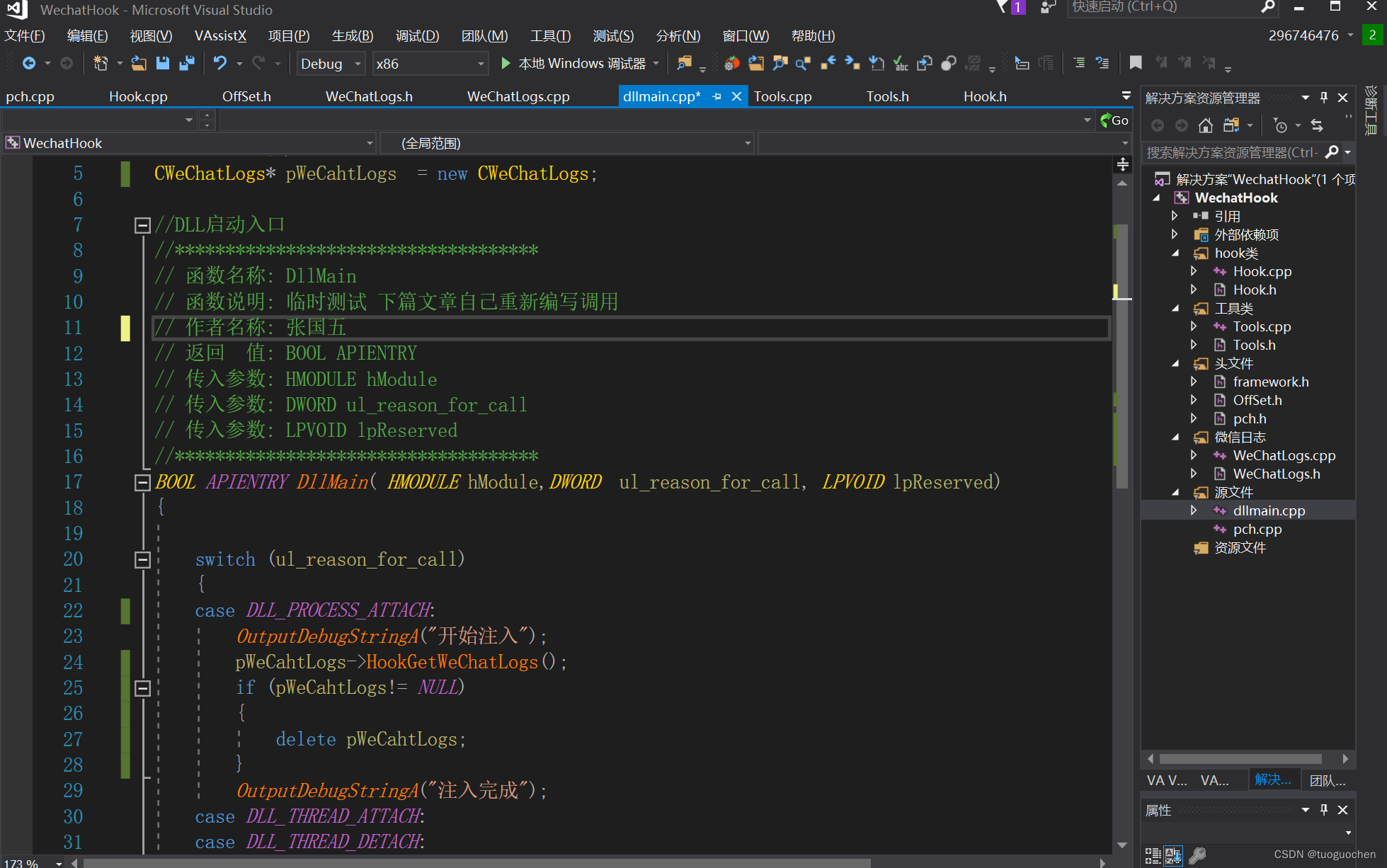Click the Find in Files folder icon

point(684,64)
